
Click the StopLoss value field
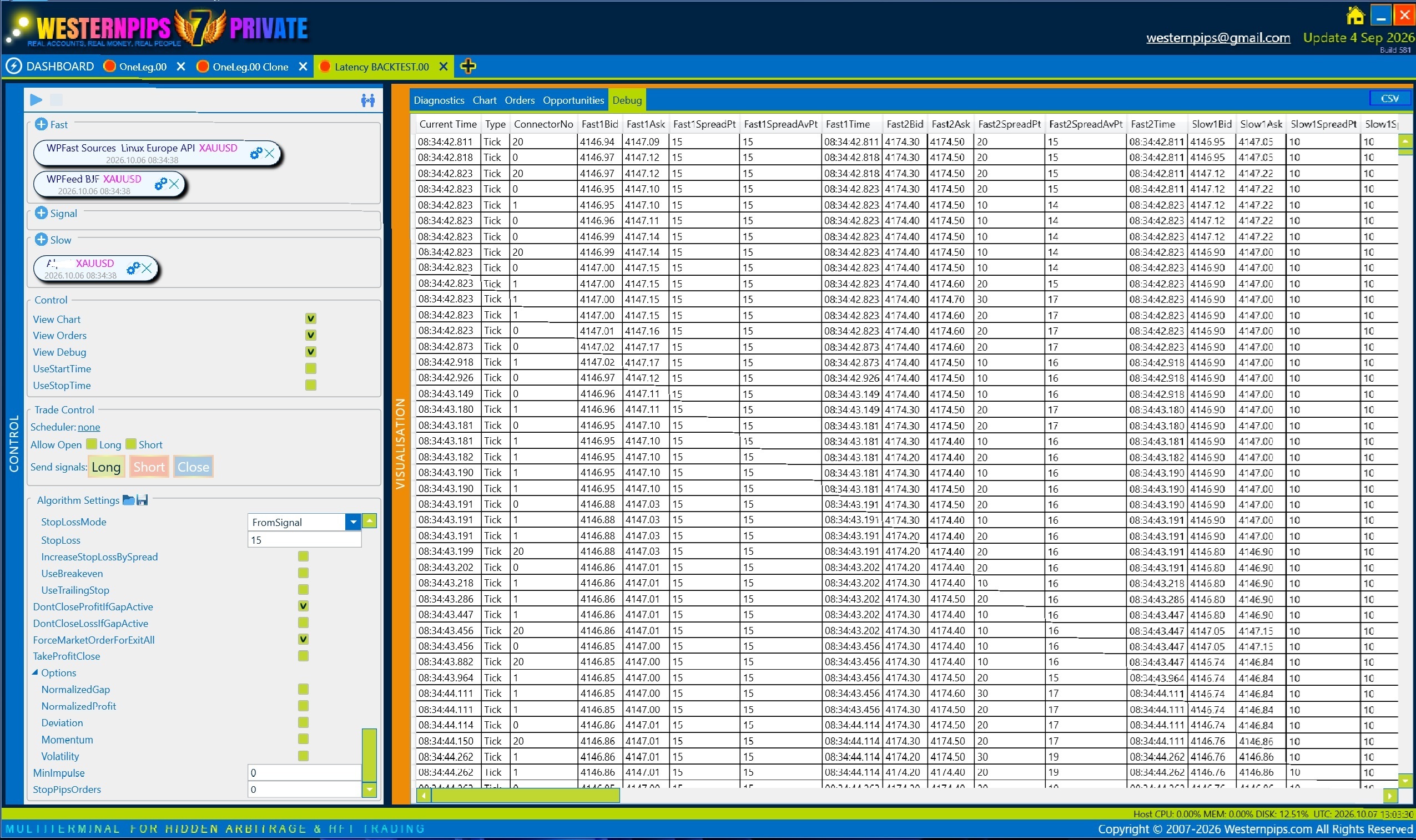[304, 540]
